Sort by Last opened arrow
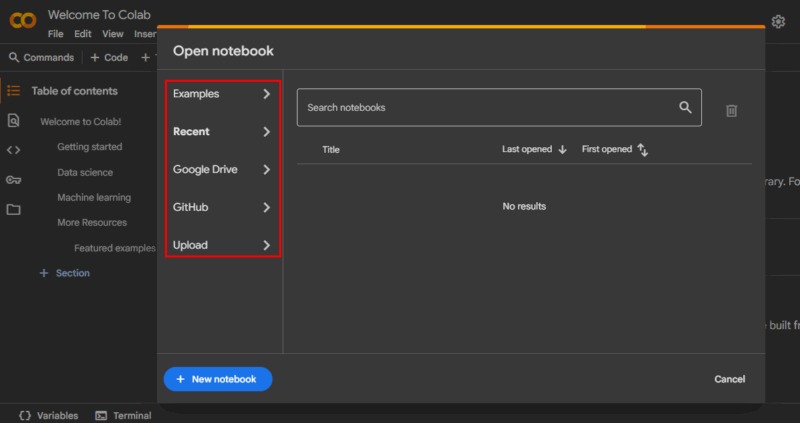Screen dimensions: 800x423 pyautogui.click(x=562, y=150)
